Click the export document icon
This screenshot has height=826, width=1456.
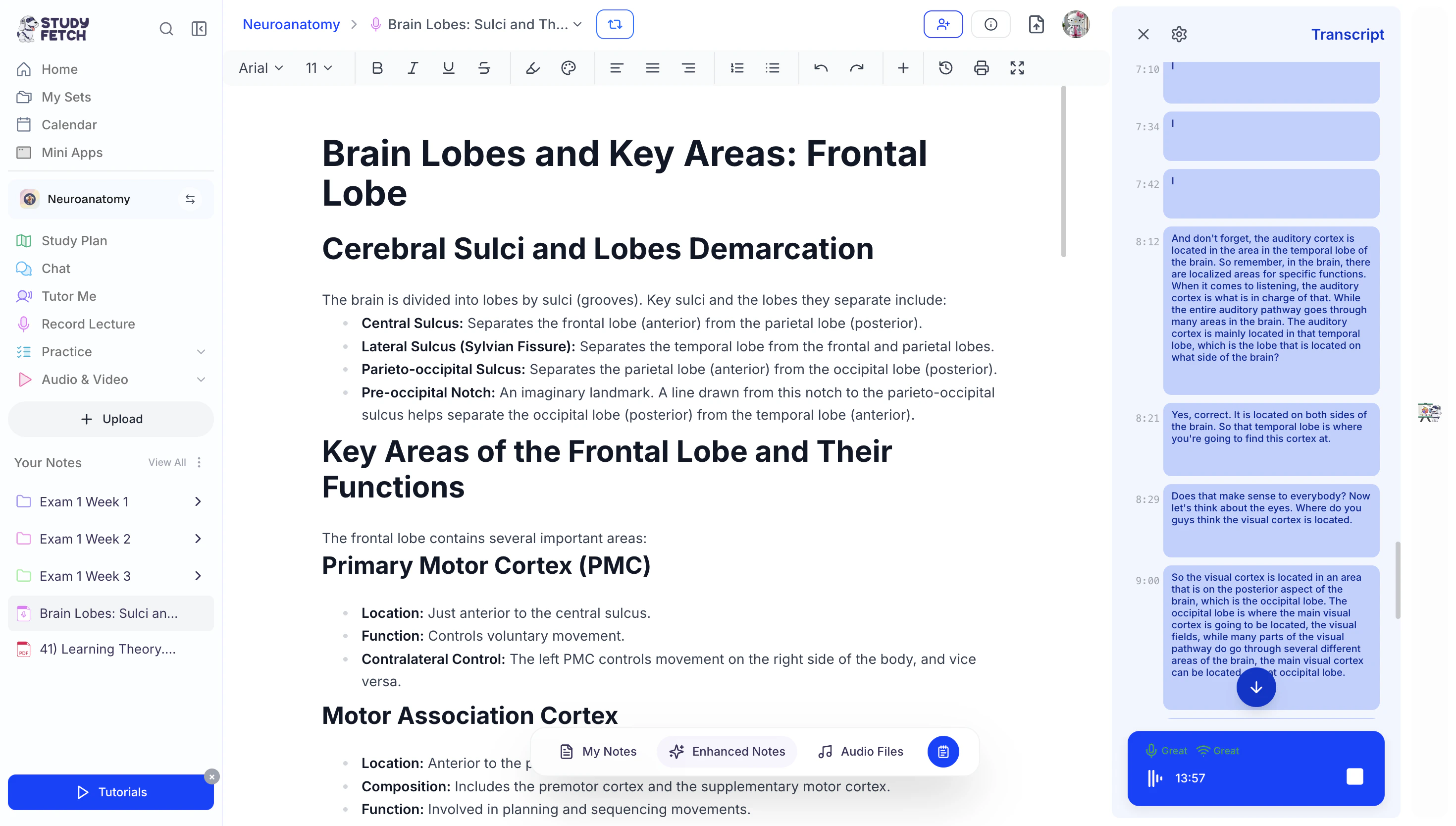(1036, 24)
